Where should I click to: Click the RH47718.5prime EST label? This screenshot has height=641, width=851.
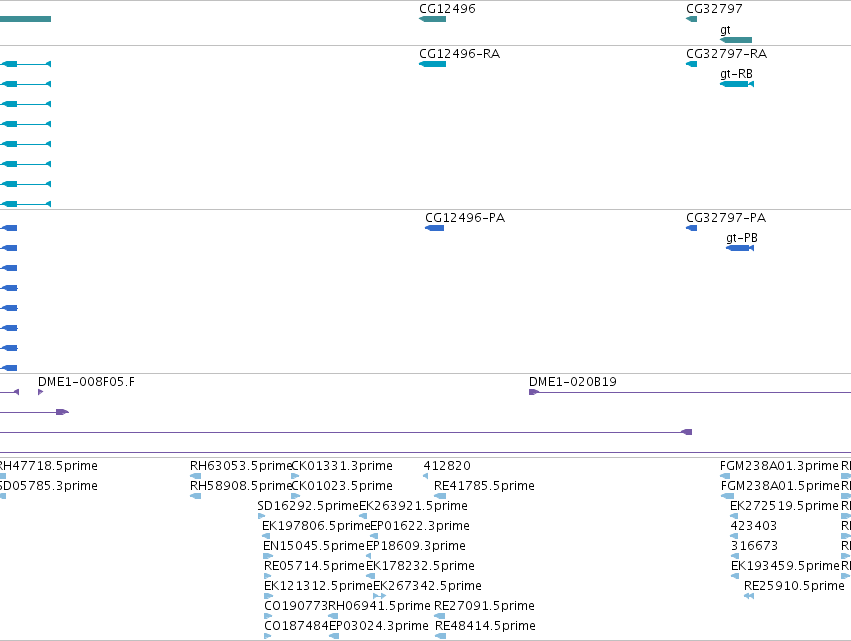click(49, 466)
